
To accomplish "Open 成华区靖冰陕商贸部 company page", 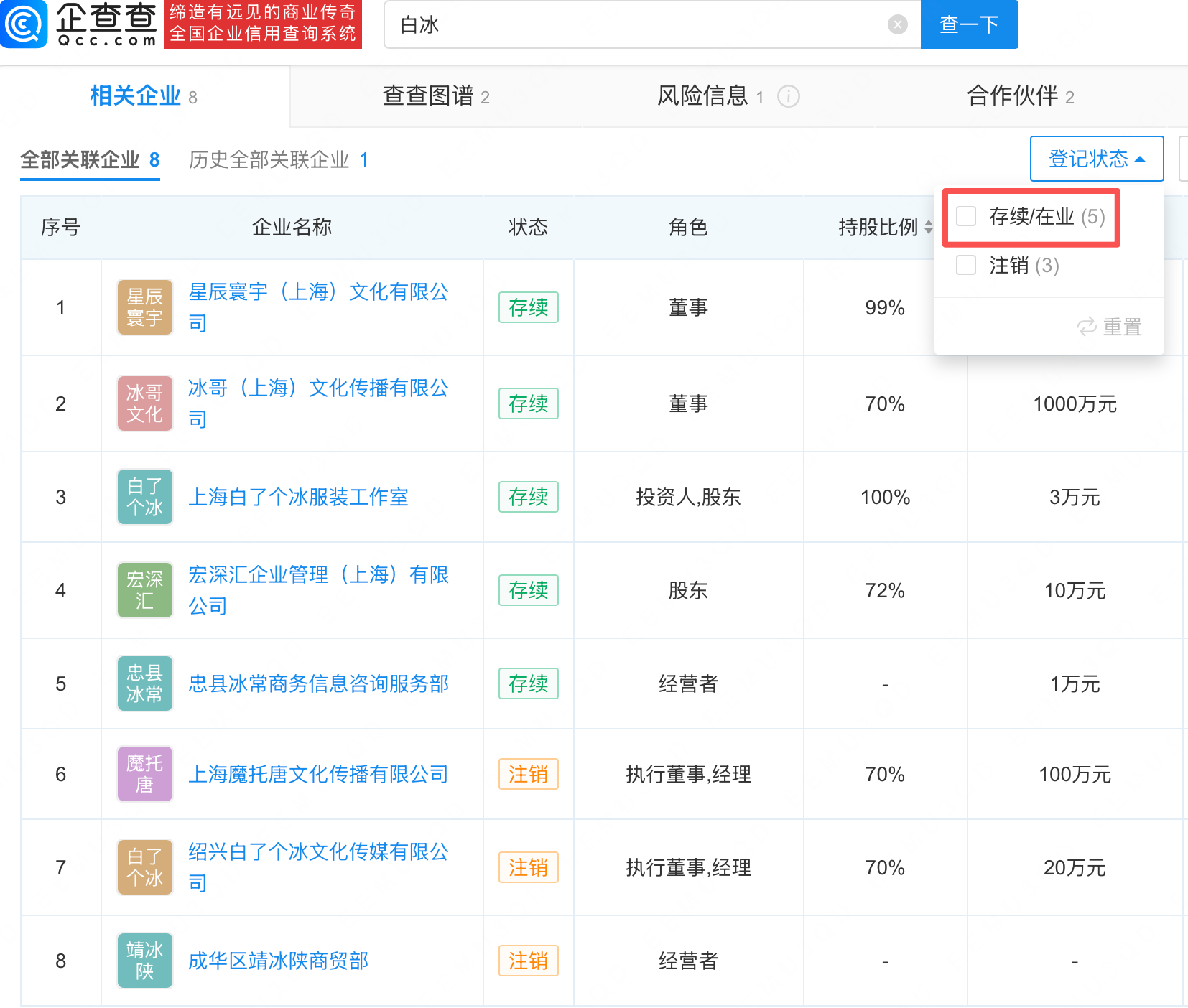I will (x=279, y=960).
